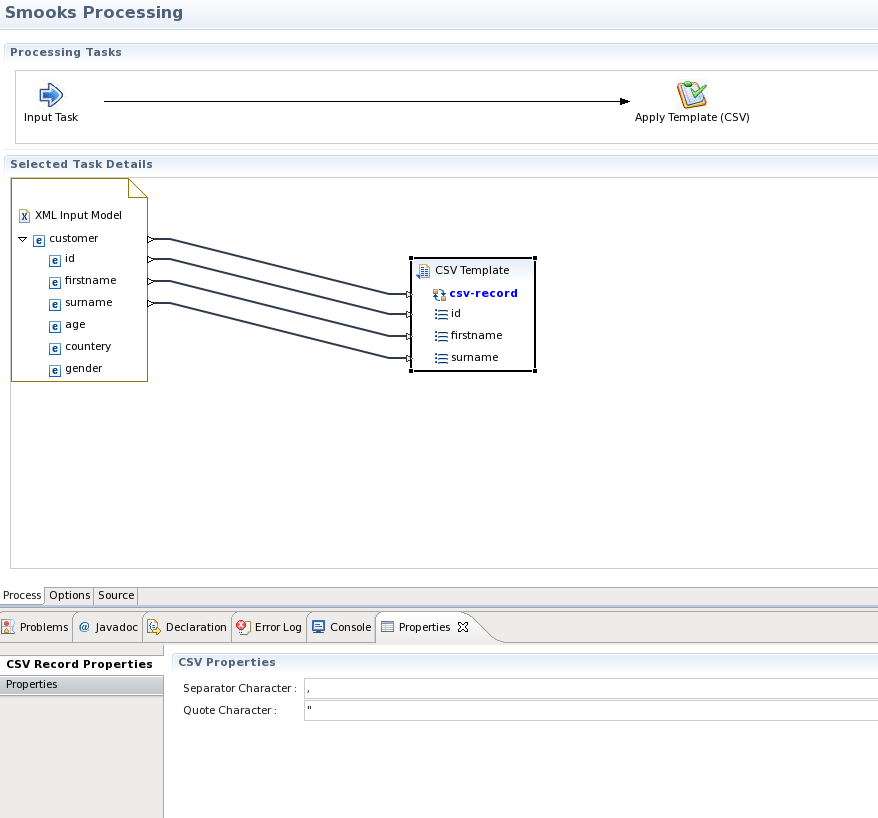Select the id field label in CSV Template
878x818 pixels.
coord(456,314)
